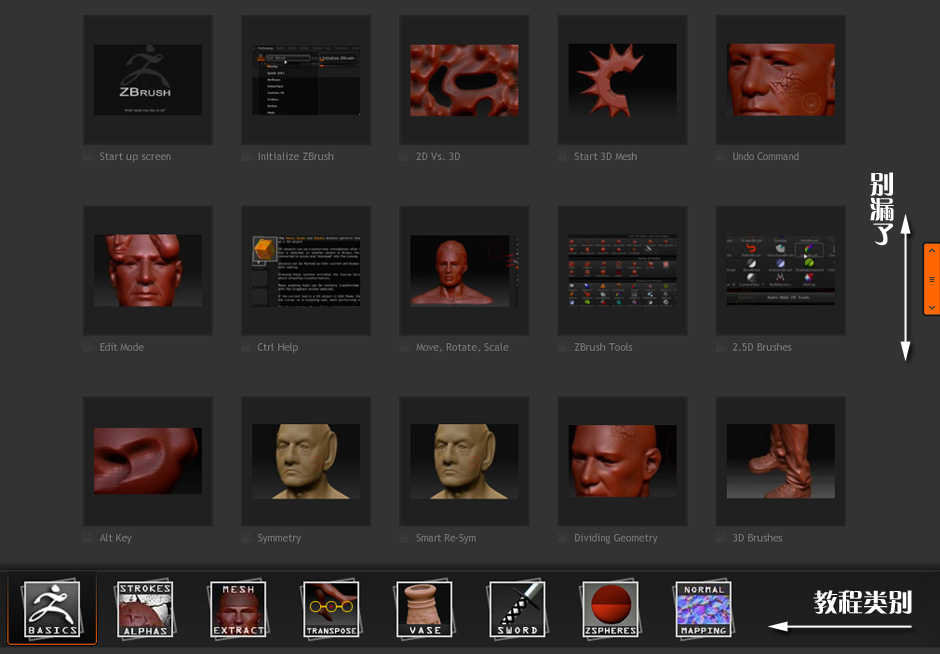Click the "Edit Mode" title link
940x654 pixels.
[x=122, y=347]
